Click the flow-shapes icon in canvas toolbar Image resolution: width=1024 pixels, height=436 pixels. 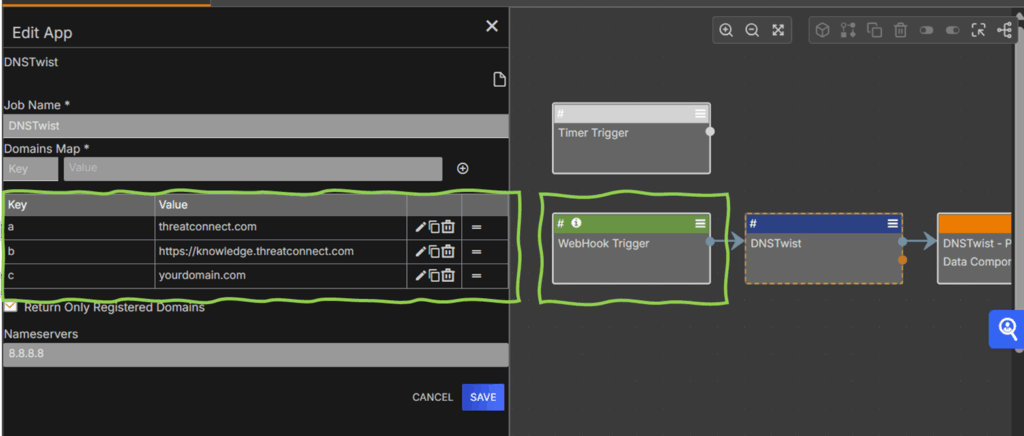pos(848,30)
